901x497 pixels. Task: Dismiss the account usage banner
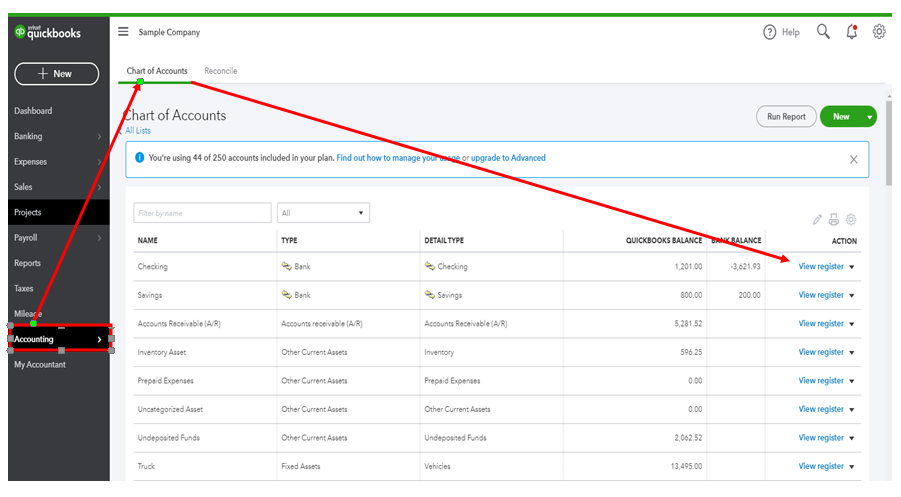853,160
